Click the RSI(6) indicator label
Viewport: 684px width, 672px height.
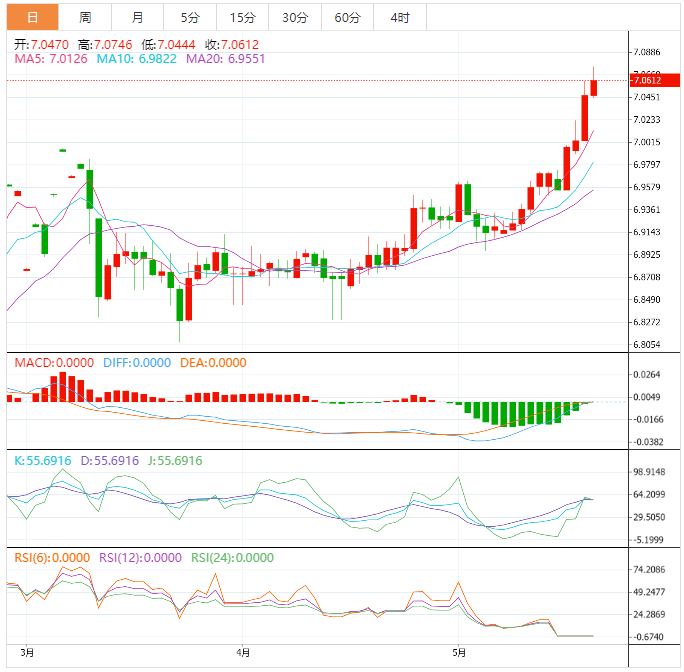(x=50, y=558)
